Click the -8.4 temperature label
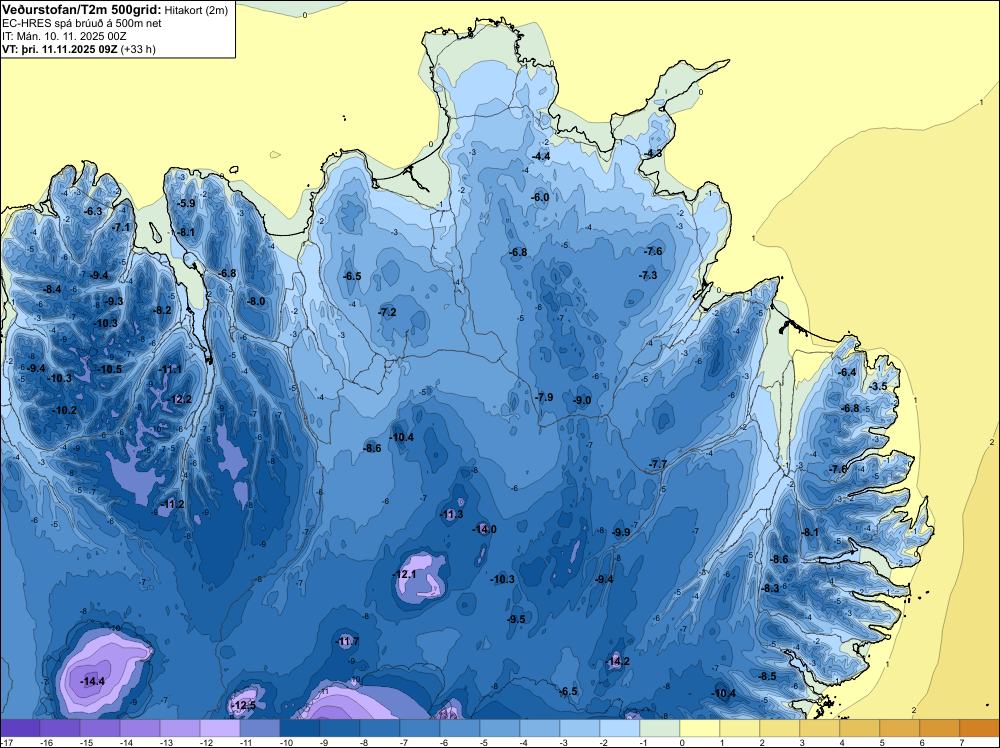Viewport: 1000px width, 748px height. click(x=52, y=290)
